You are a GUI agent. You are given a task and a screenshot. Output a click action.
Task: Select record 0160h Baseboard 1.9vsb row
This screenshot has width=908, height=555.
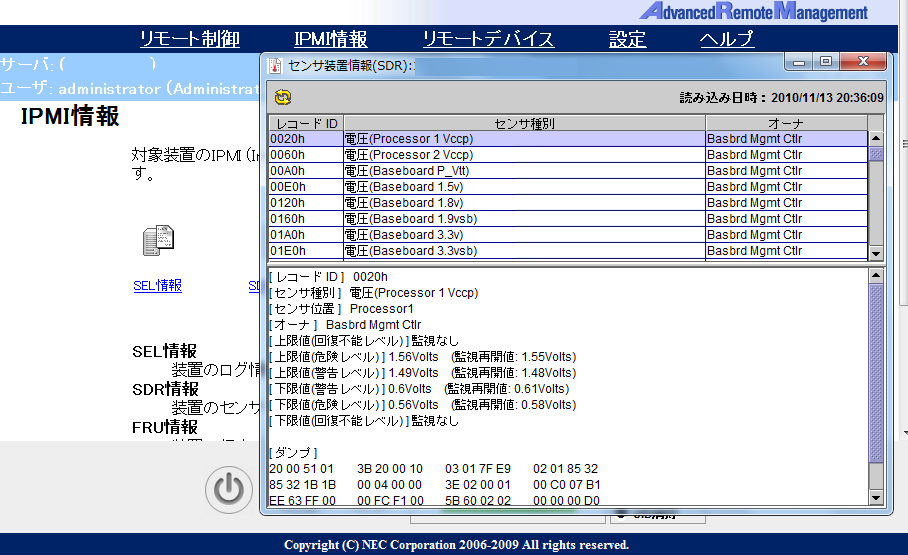pyautogui.click(x=568, y=219)
